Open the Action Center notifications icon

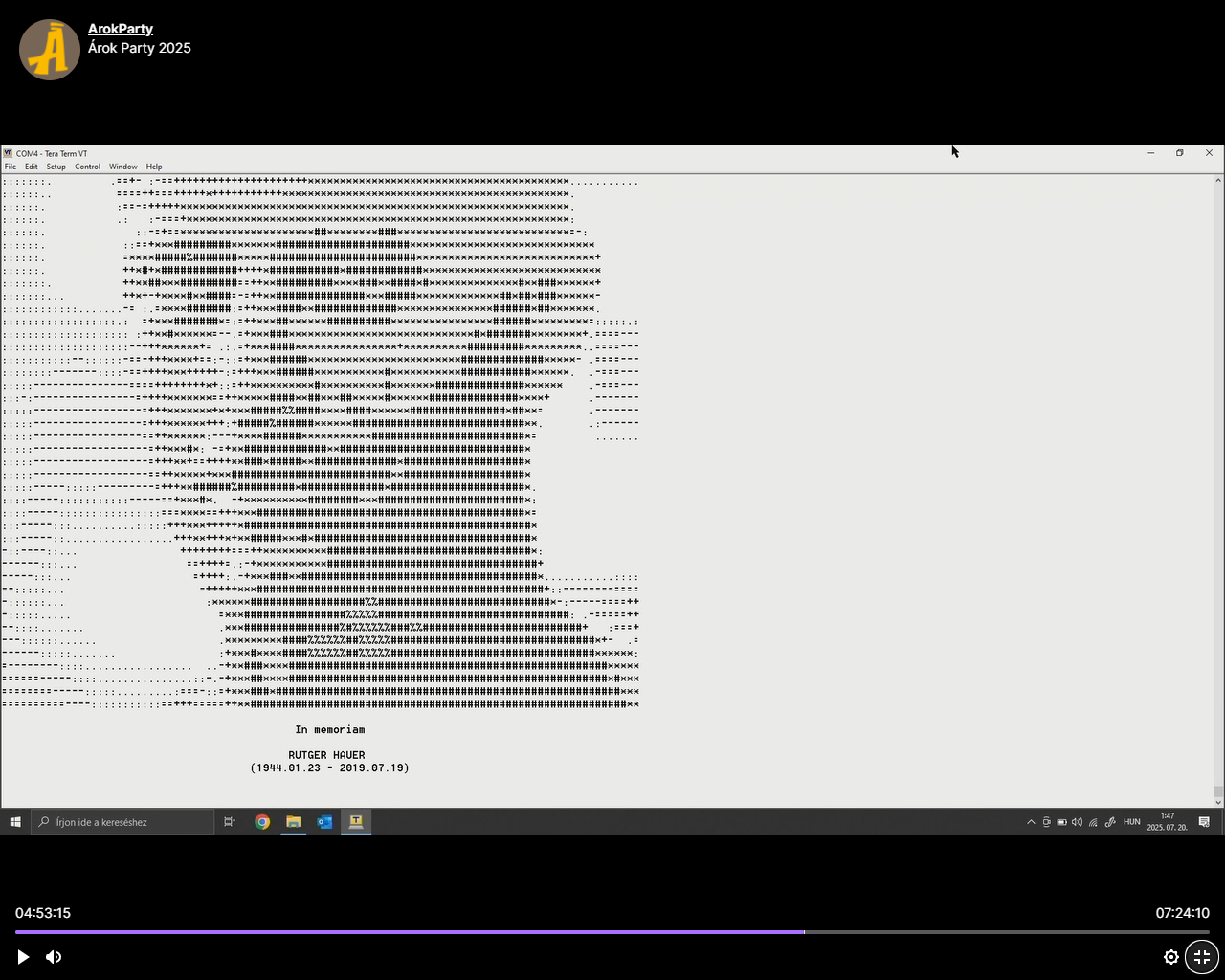1205,822
